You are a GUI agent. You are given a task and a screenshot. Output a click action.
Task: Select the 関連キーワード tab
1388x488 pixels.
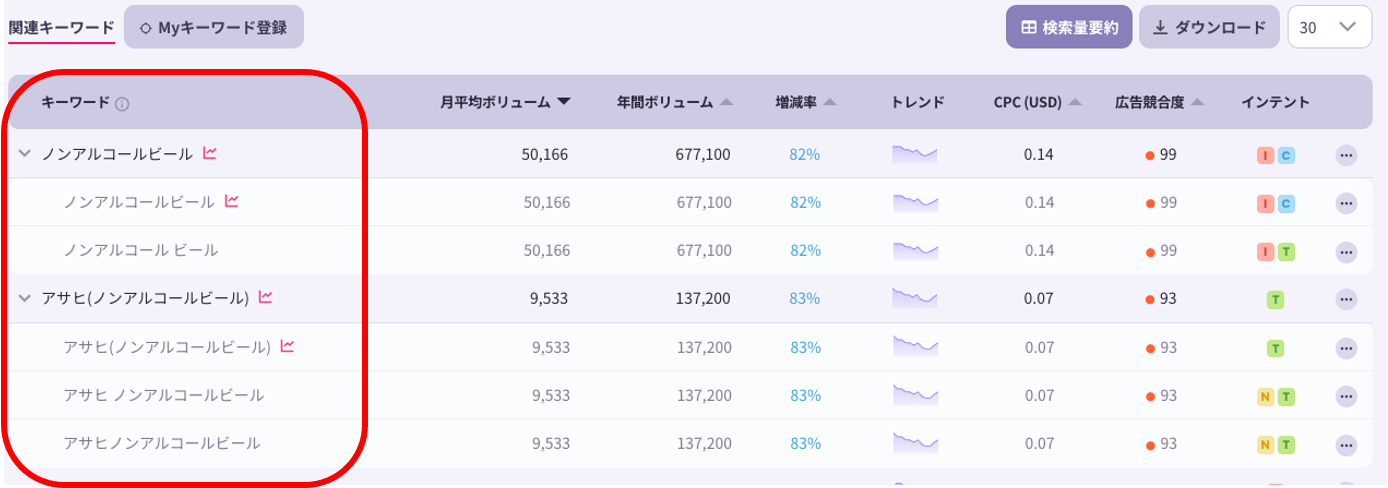click(61, 28)
